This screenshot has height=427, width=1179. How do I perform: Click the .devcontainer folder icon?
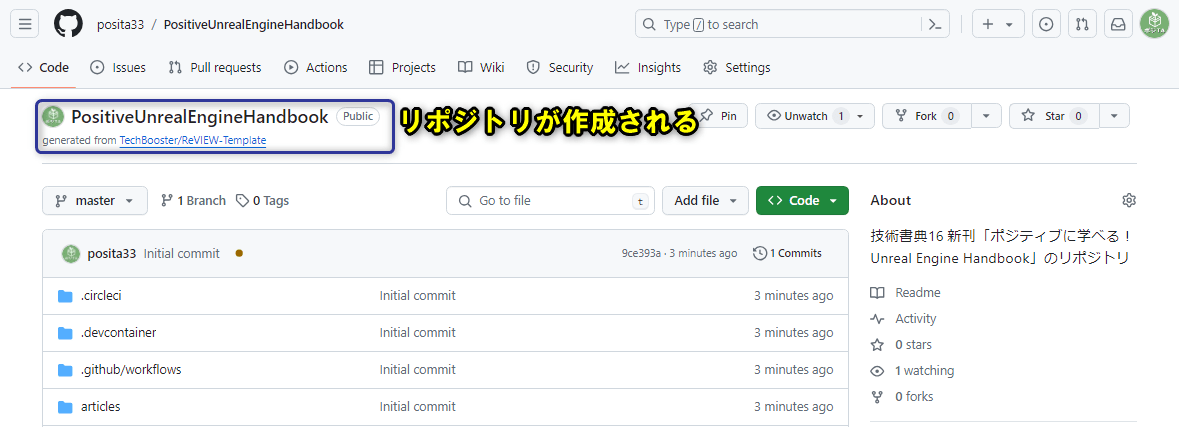tap(65, 332)
